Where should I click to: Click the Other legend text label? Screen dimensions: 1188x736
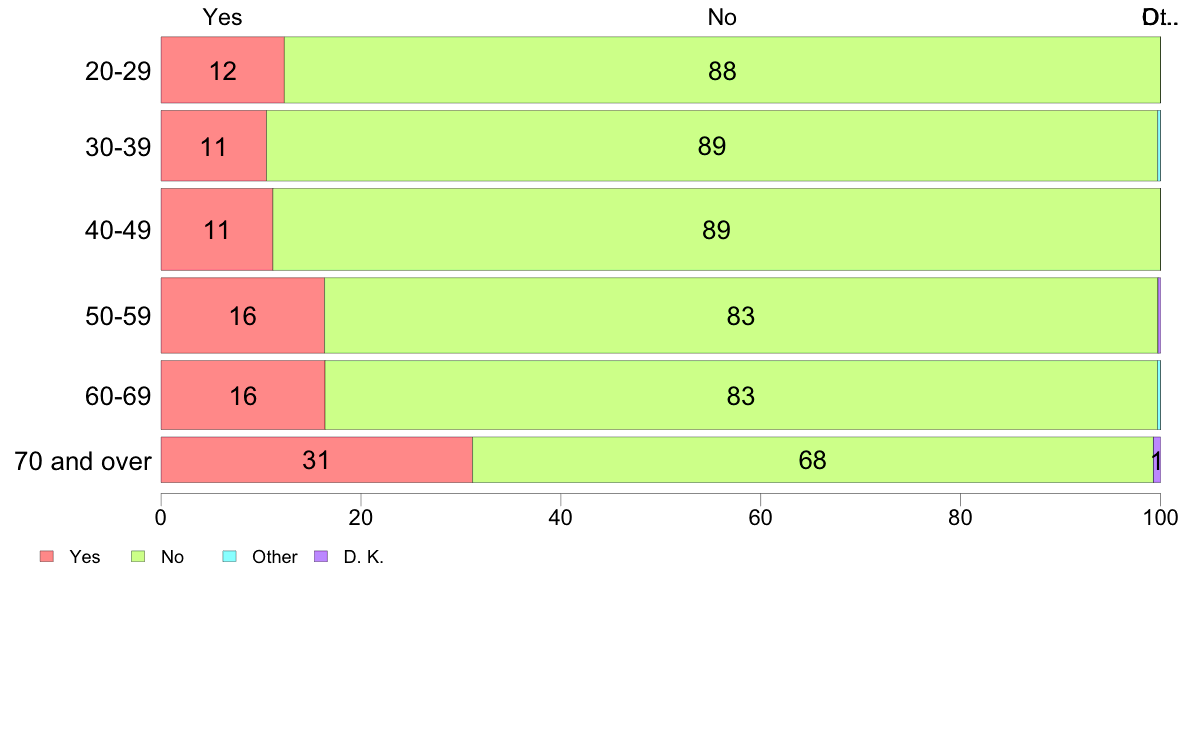pos(274,557)
